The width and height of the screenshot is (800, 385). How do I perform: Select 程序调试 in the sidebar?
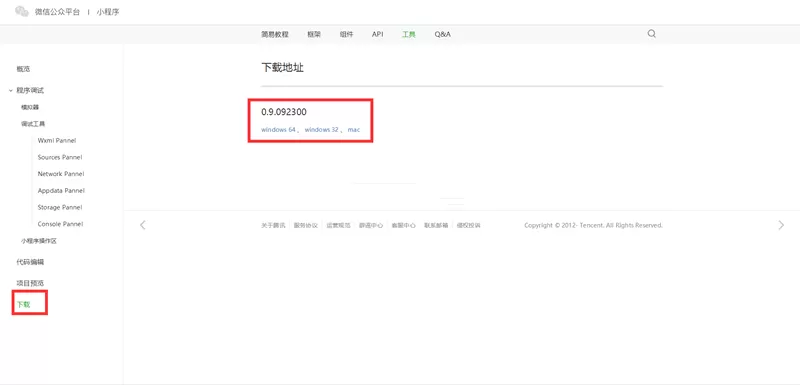pos(30,90)
